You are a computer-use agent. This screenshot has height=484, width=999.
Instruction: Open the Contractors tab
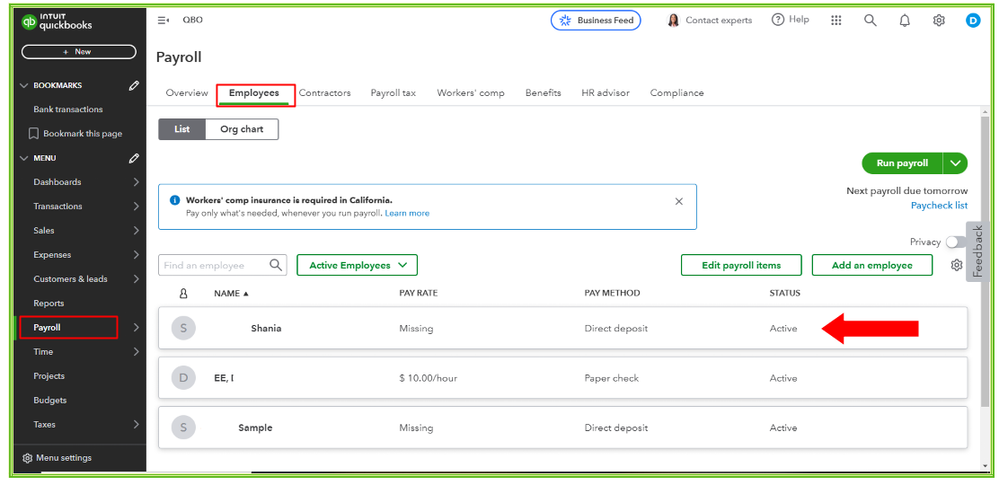[325, 93]
